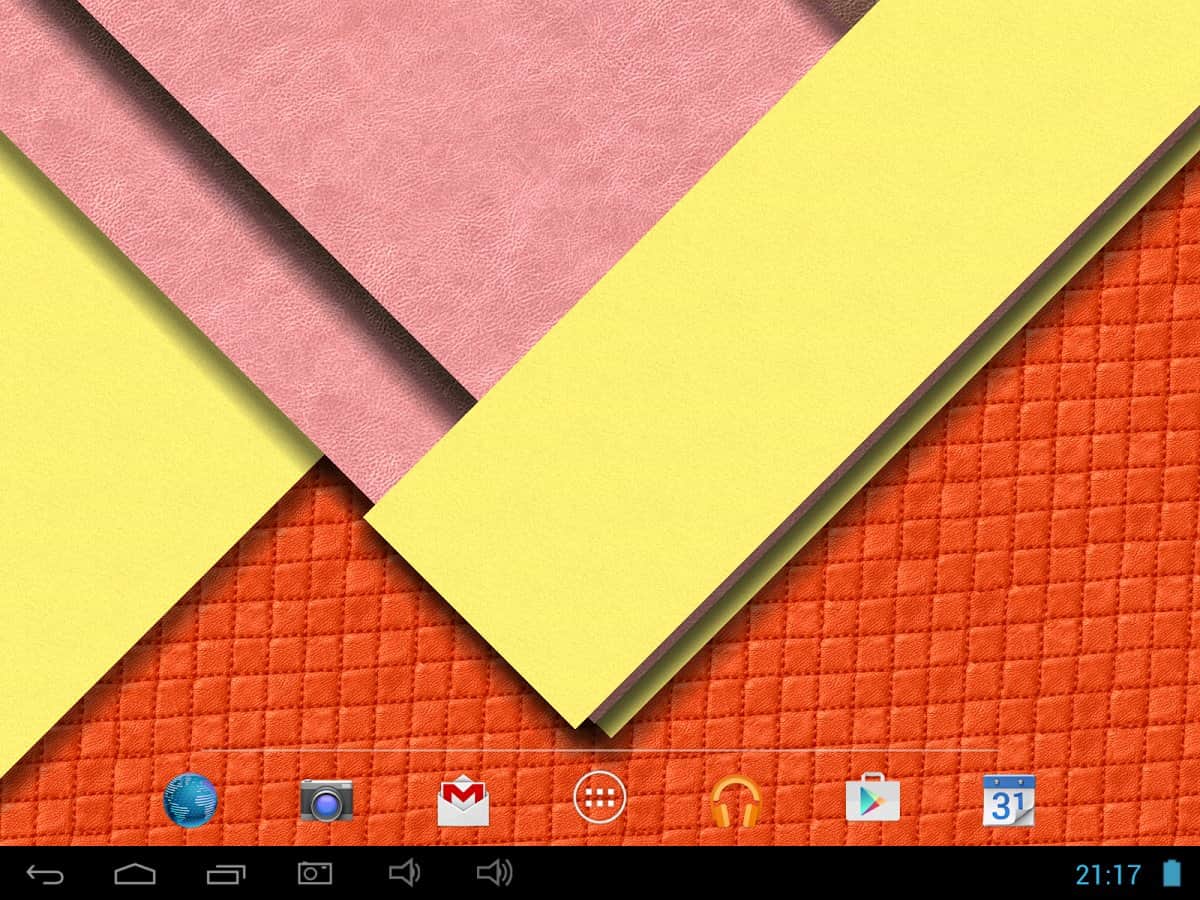This screenshot has width=1200, height=900.
Task: Open the Browser globe app
Action: [190, 800]
